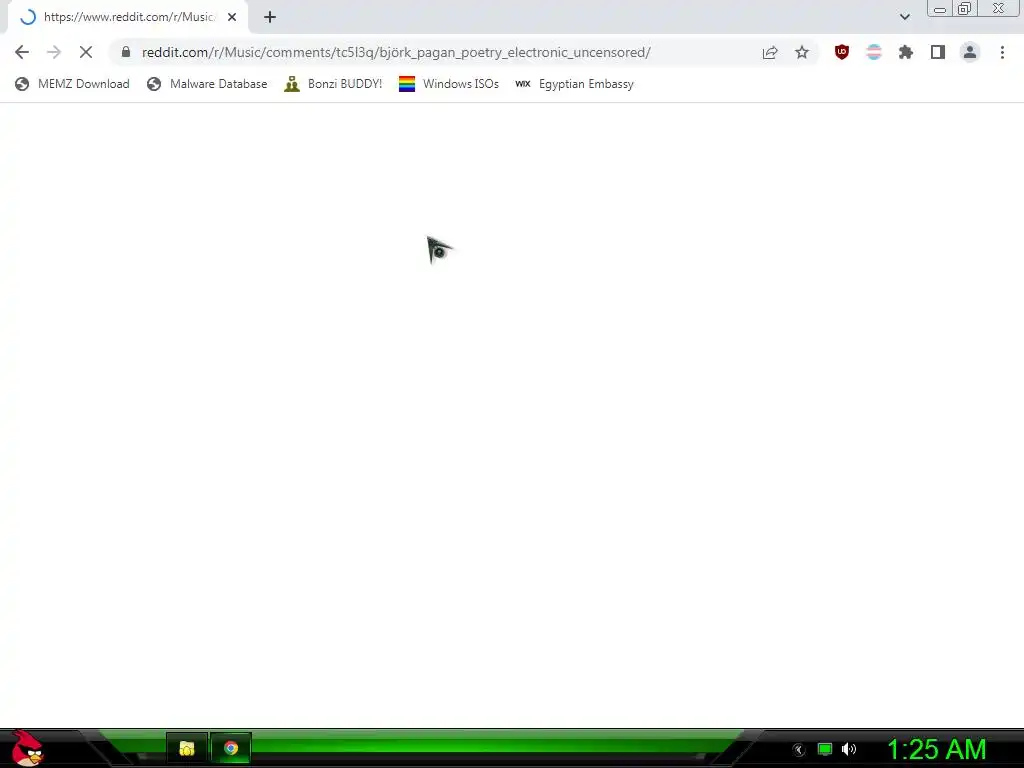The image size is (1024, 768).
Task: Open the profile avatar menu
Action: (x=970, y=52)
